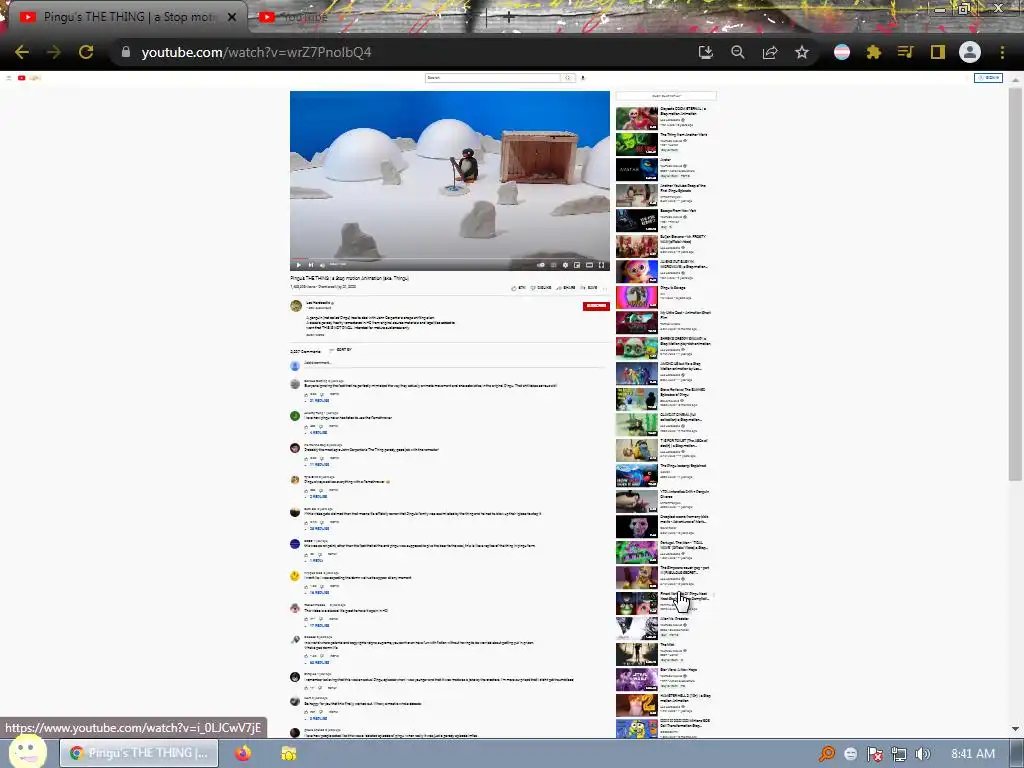
Task: Open the channel avatar by Subscribe
Action: tap(296, 306)
